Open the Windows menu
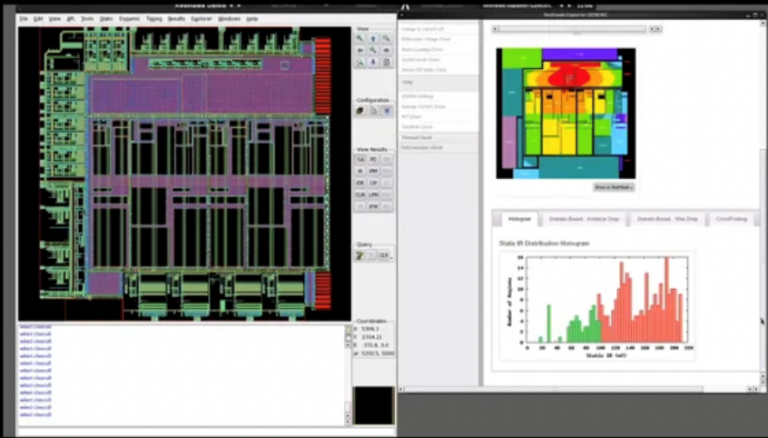This screenshot has width=768, height=438. pos(229,19)
